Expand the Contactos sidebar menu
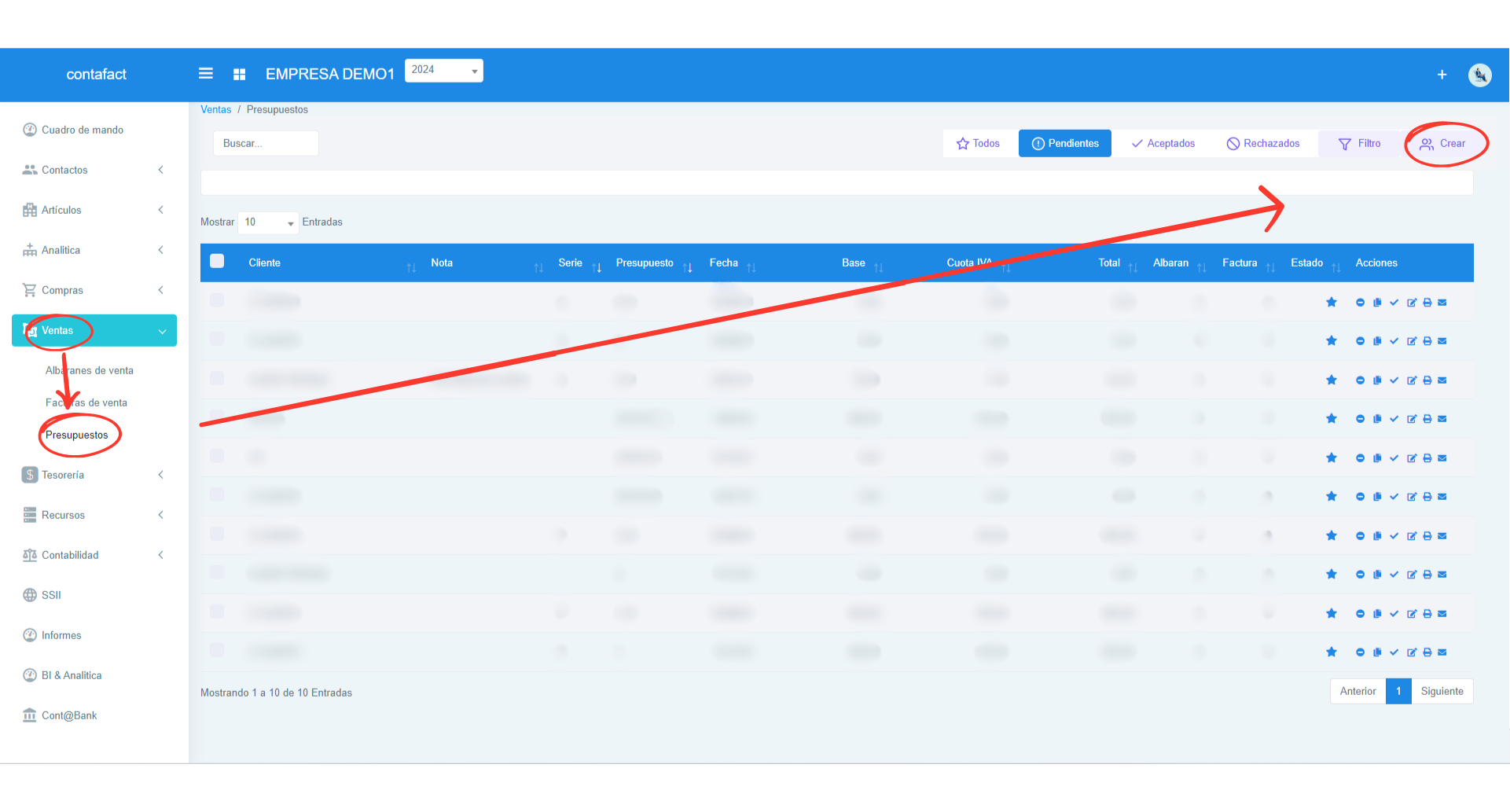1510x812 pixels. [94, 170]
